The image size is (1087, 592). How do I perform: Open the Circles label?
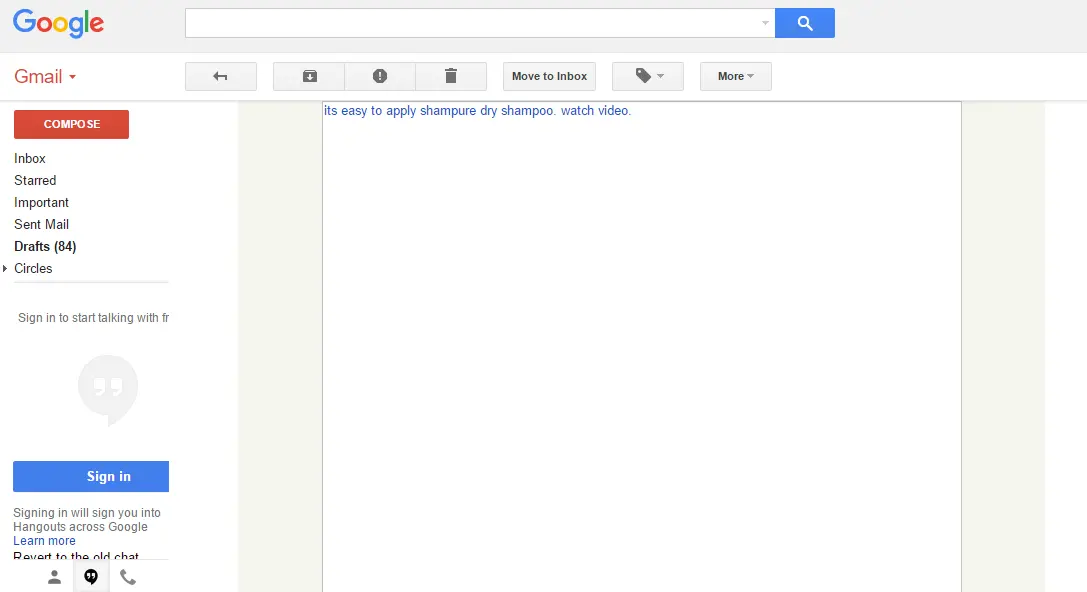pyautogui.click(x=33, y=268)
